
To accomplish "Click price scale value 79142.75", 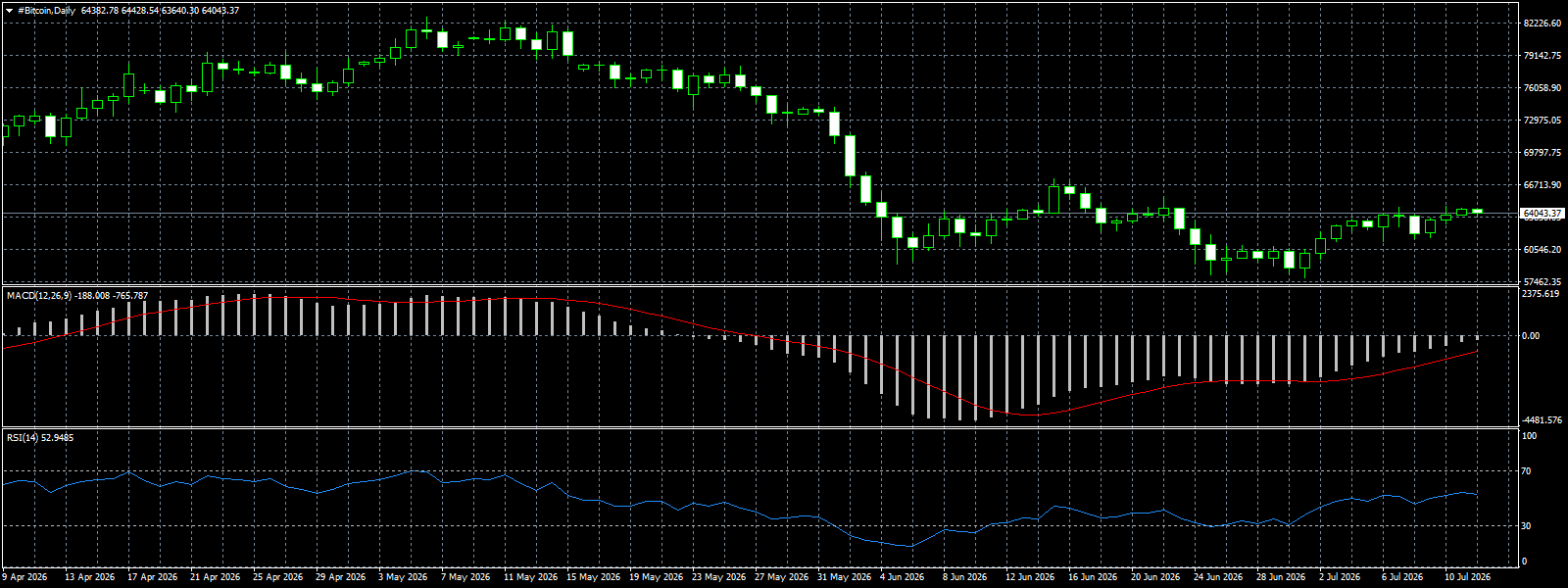I will (1543, 56).
